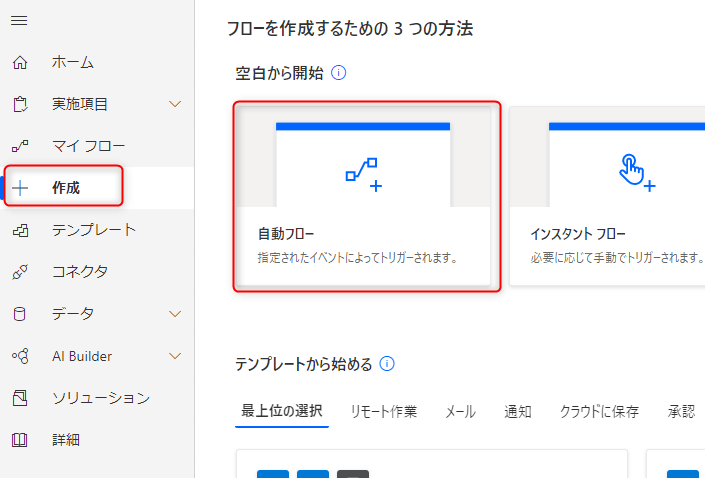Screen dimensions: 705x478
Task: Switch to the リモート作業 tab
Action: coord(383,412)
